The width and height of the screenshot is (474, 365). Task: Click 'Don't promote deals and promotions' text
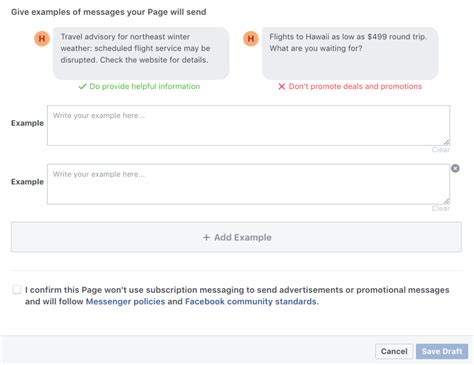(x=355, y=87)
